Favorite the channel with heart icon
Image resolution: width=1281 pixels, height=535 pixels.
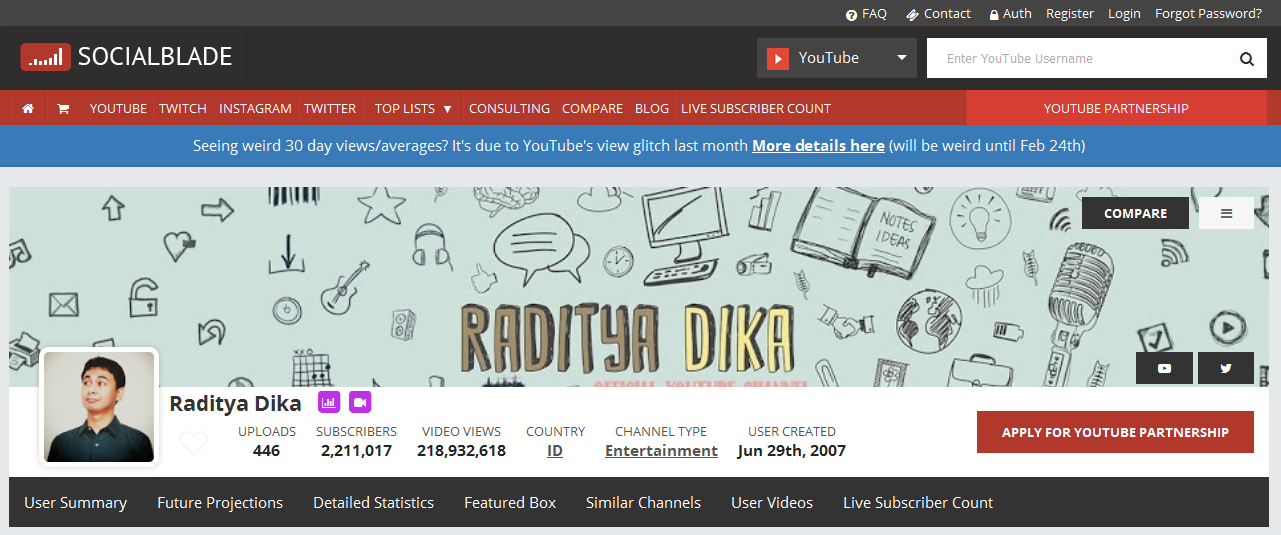point(194,442)
